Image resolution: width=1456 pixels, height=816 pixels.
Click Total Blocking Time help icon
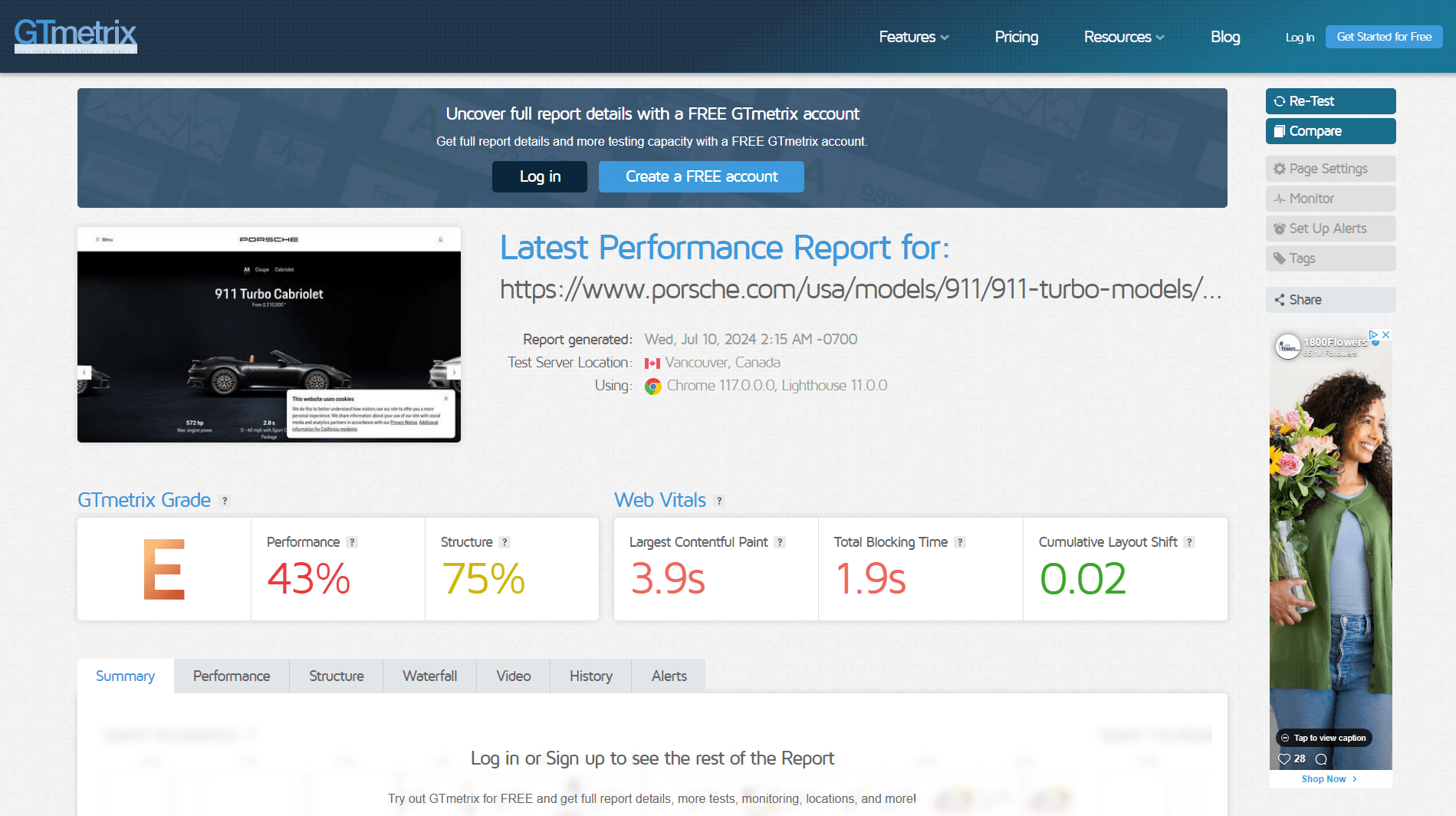coord(960,542)
